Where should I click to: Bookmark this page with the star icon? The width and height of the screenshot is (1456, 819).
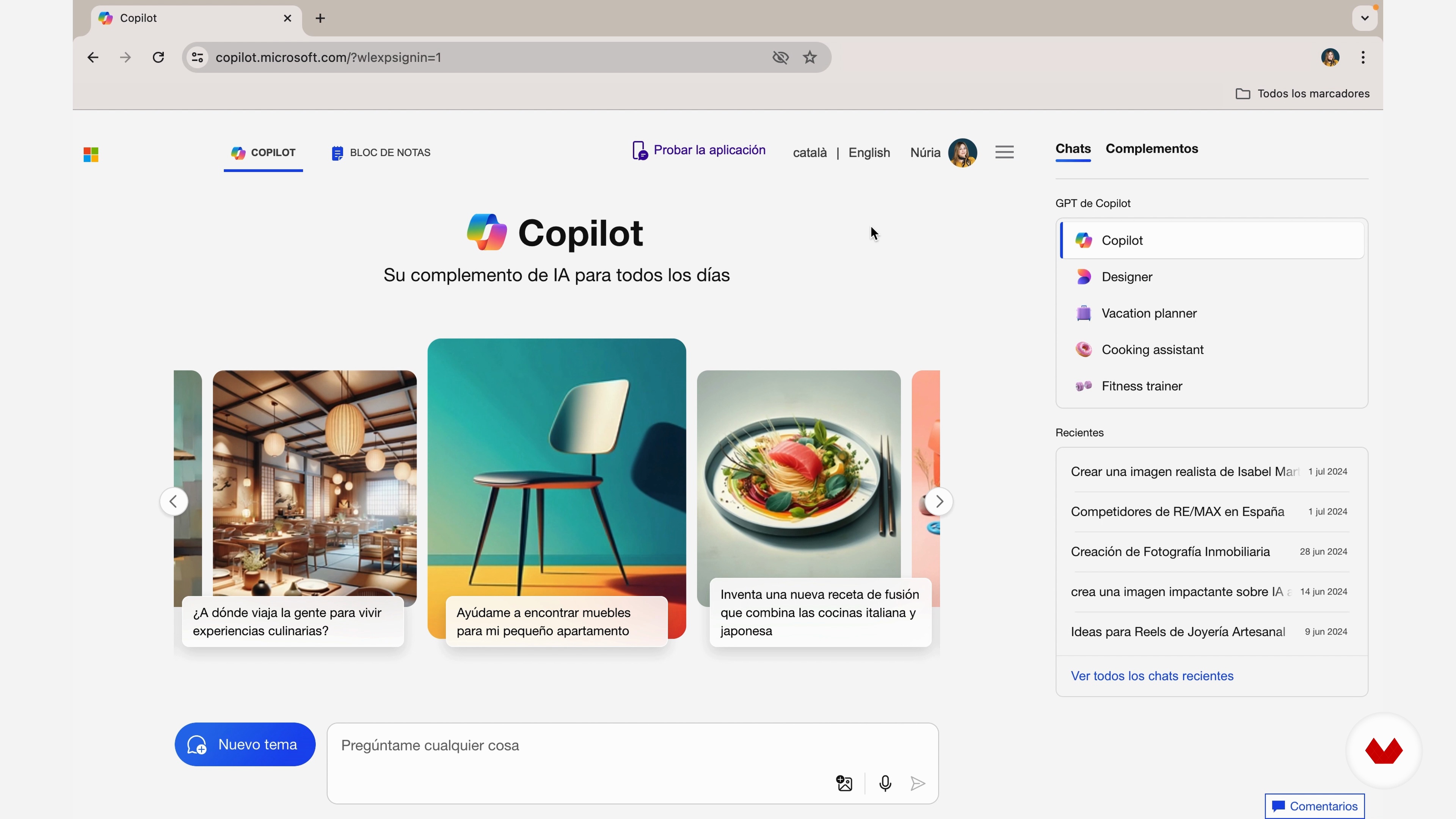810,57
